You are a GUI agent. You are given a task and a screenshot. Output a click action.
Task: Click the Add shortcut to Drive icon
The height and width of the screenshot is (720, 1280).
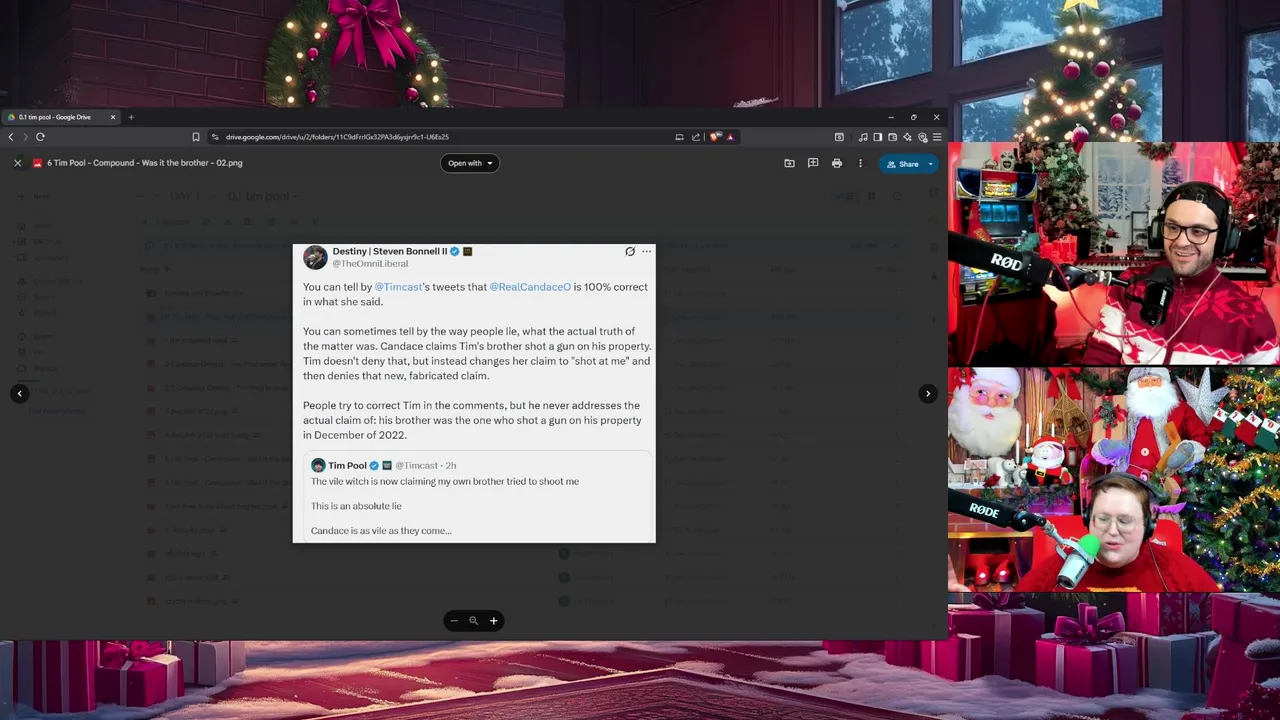789,163
